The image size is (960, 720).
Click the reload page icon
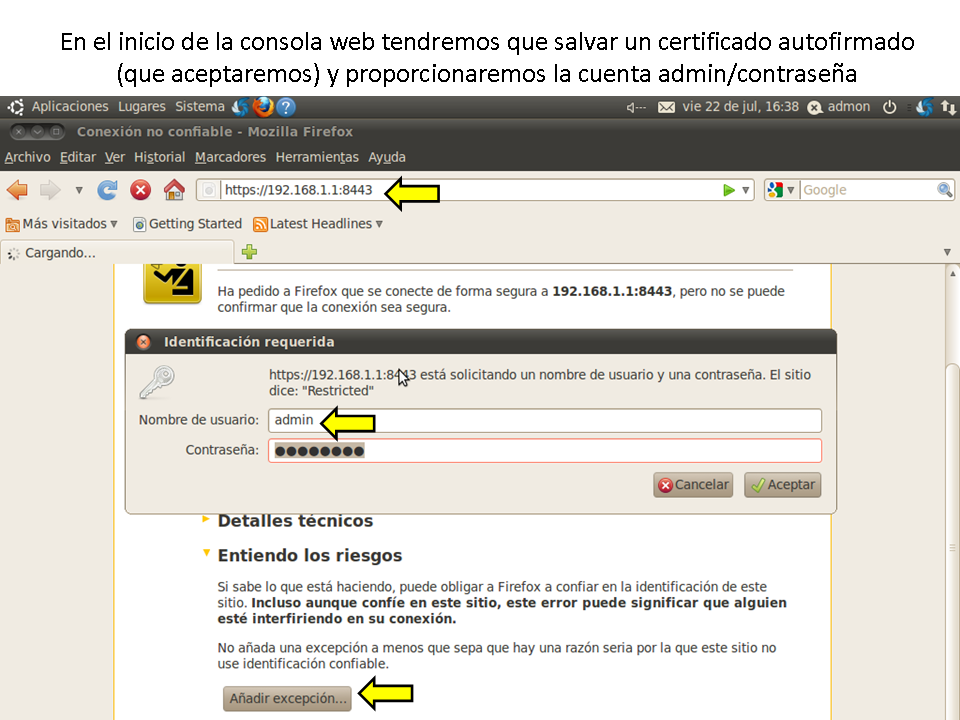(108, 190)
